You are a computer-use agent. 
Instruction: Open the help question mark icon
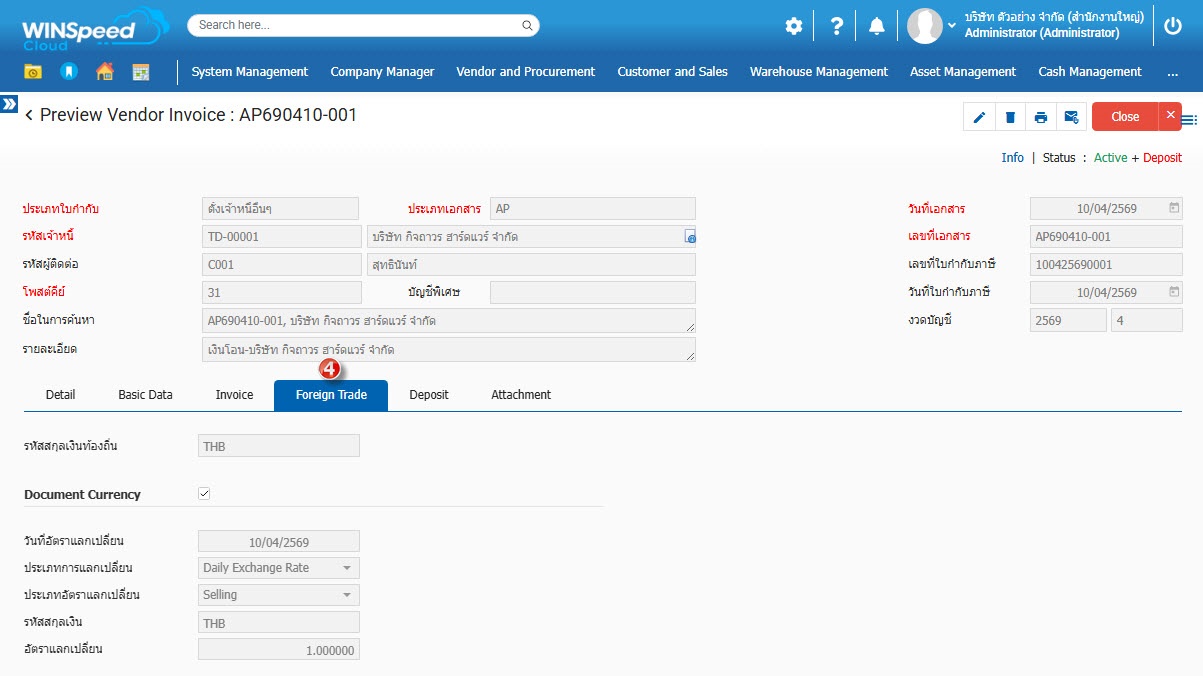[x=837, y=27]
